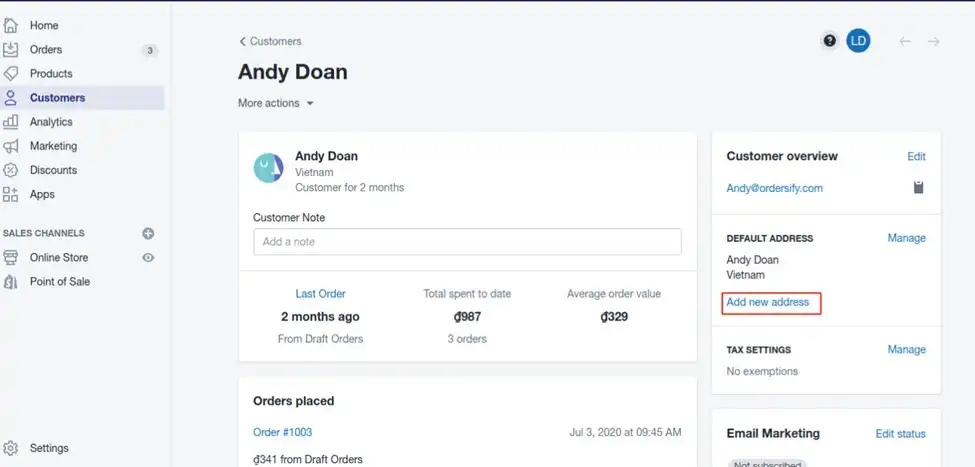Screen dimensions: 975x467
Task: Go to next customer arrow
Action: point(933,41)
